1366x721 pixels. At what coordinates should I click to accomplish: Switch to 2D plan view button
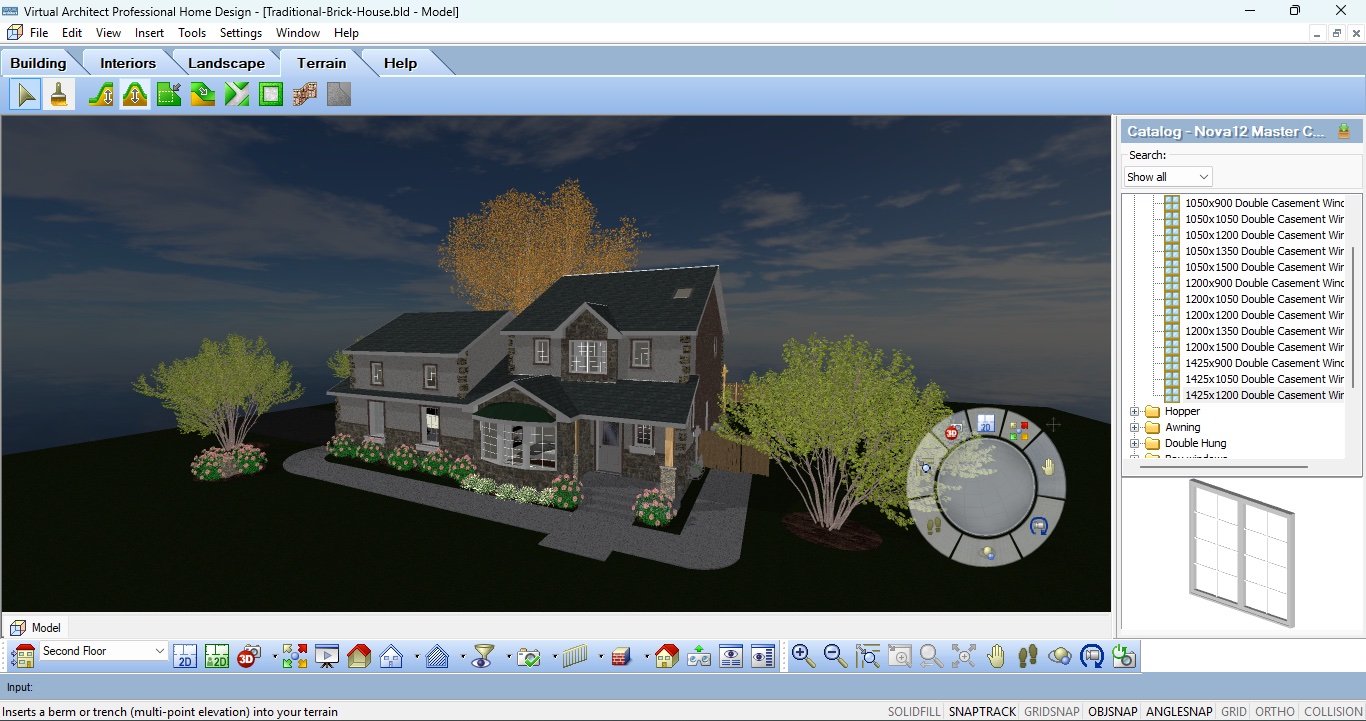(185, 656)
